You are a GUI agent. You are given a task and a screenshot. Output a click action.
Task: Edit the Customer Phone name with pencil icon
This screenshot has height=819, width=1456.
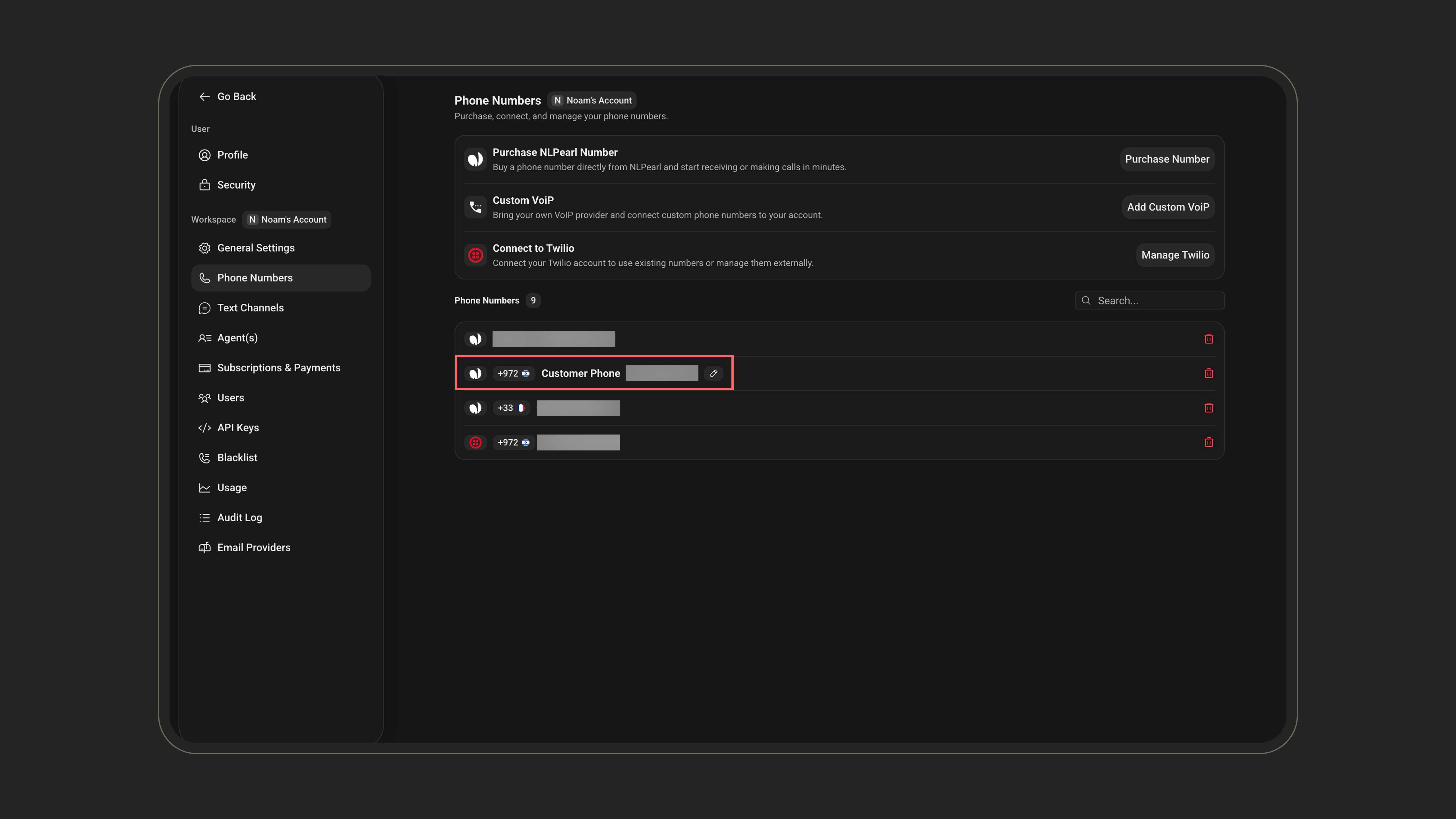click(x=713, y=373)
